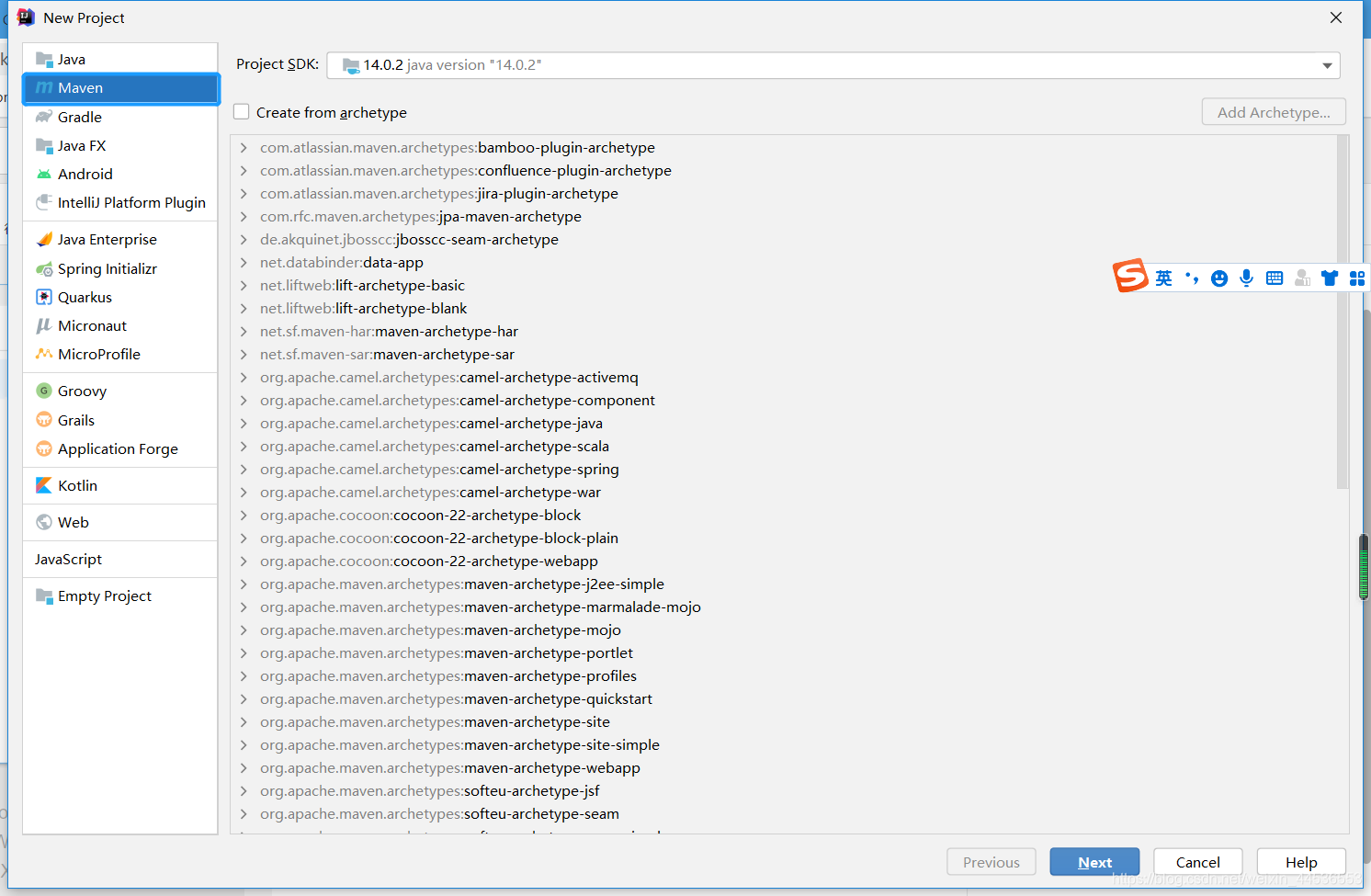The width and height of the screenshot is (1371, 896).
Task: Click the Application Forge icon
Action: tap(44, 448)
